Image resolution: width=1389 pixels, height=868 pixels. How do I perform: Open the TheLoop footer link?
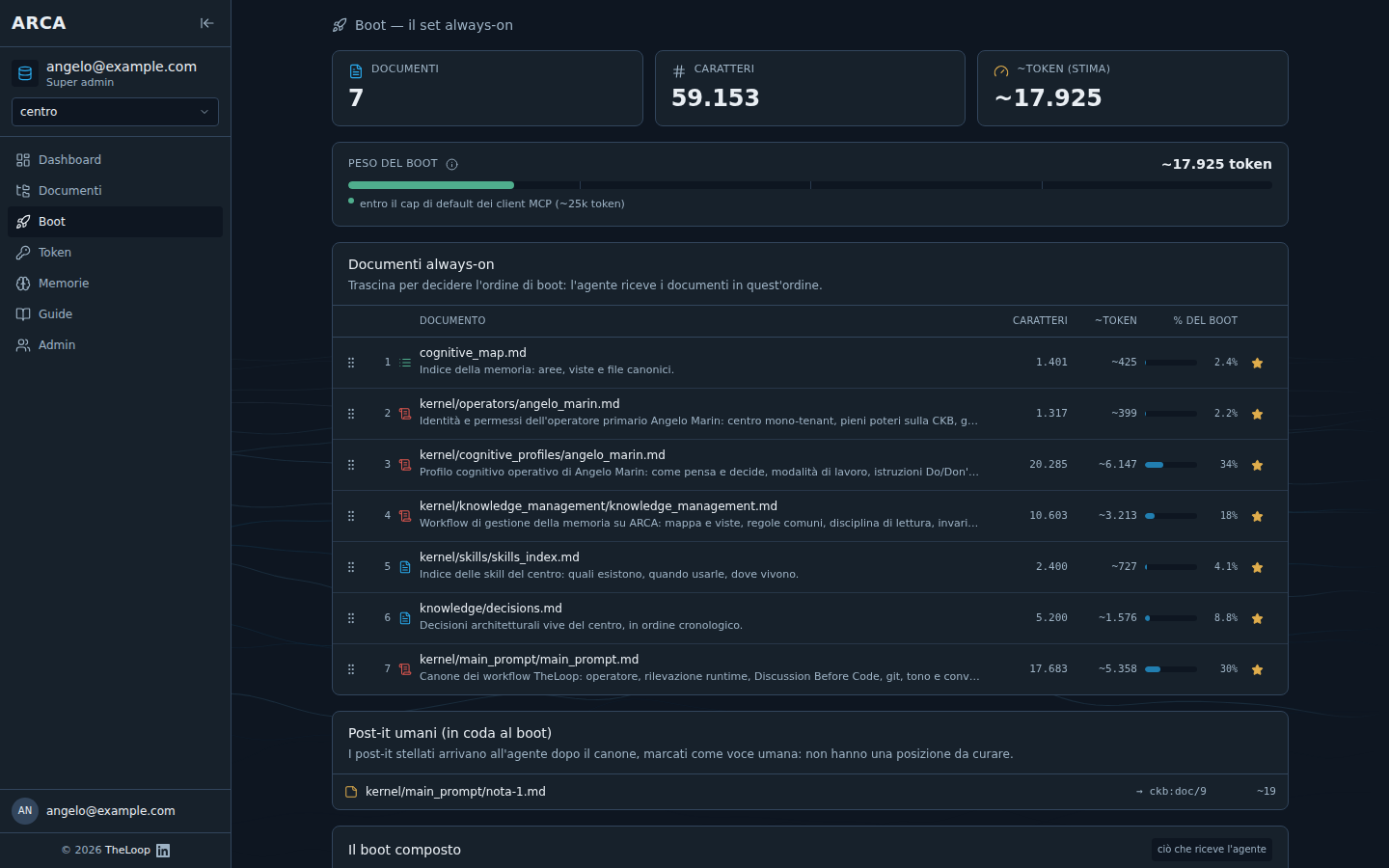pyautogui.click(x=127, y=851)
